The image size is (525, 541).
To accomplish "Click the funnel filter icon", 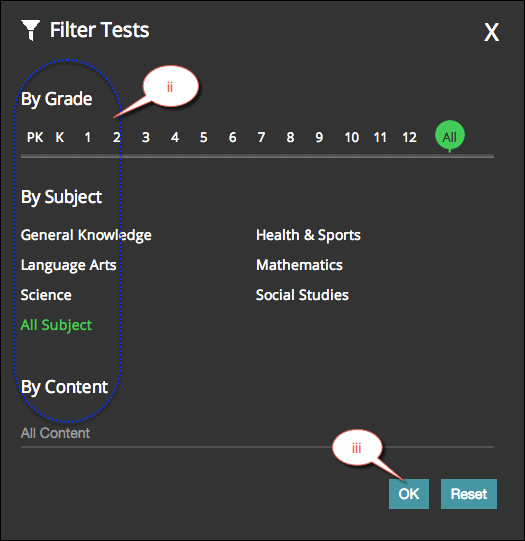I will (30, 30).
